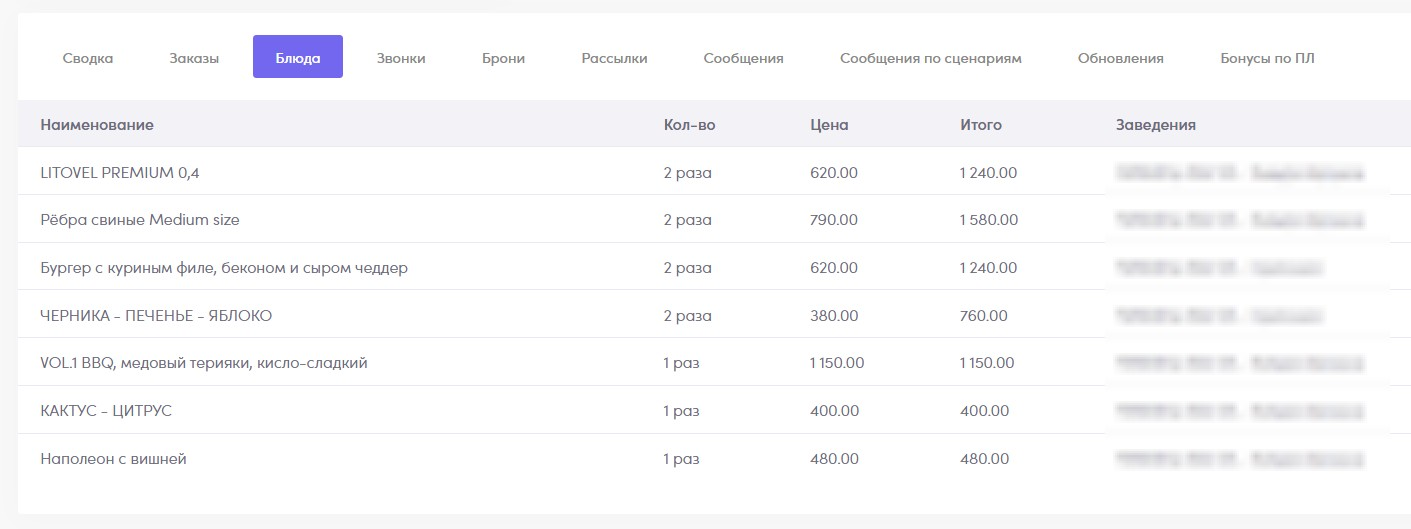Screen dimensions: 1411x529
Task: Click the Наименование column header
Action: click(x=97, y=125)
